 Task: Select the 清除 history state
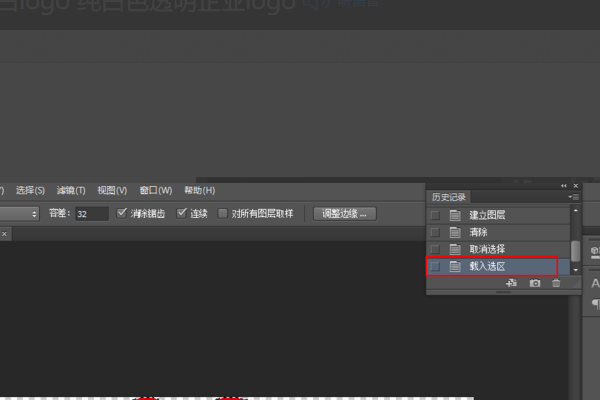click(499, 232)
